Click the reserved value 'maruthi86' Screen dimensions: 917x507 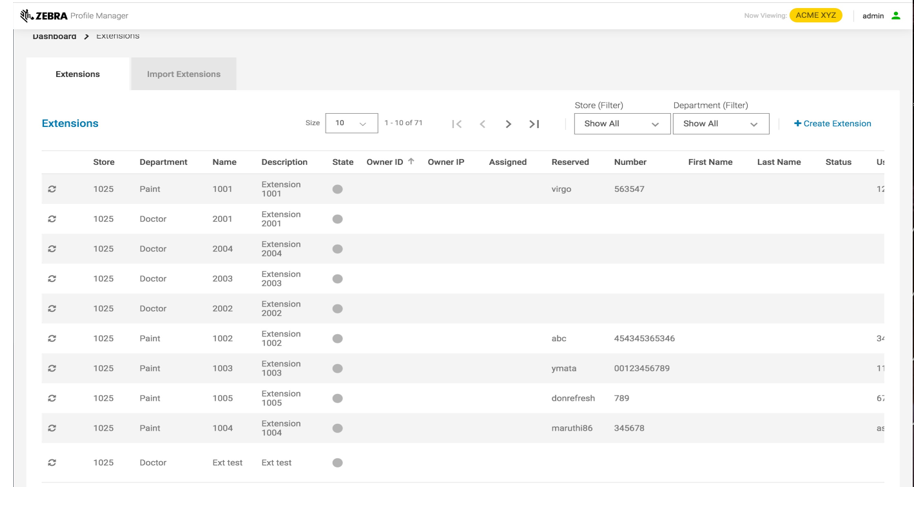572,427
